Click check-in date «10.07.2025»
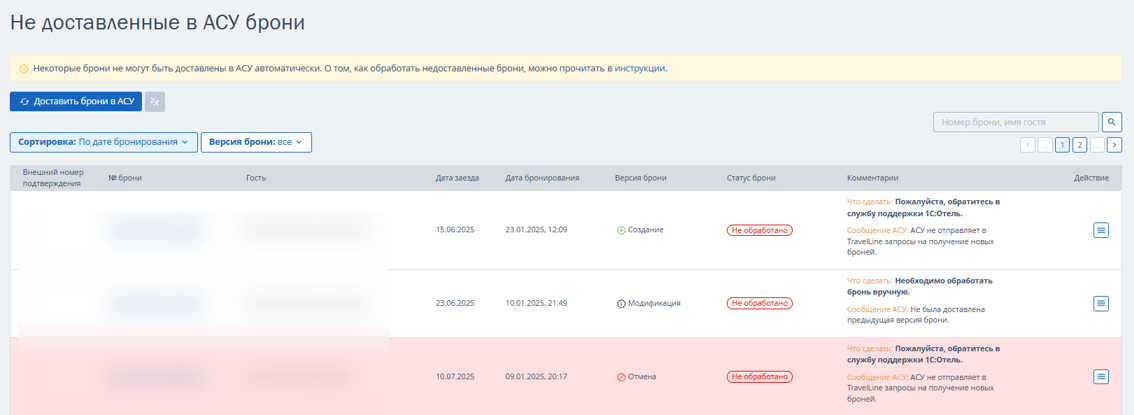Image resolution: width=1134 pixels, height=415 pixels. 455,377
